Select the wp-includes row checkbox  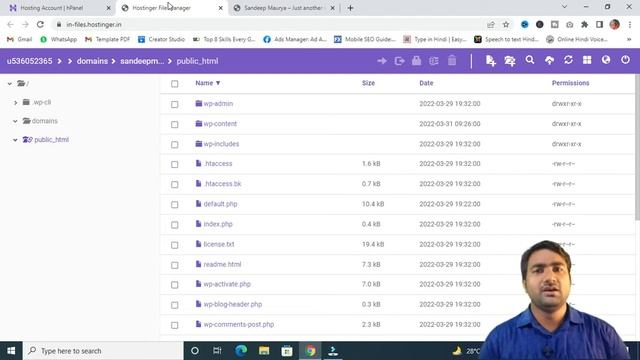(175, 144)
